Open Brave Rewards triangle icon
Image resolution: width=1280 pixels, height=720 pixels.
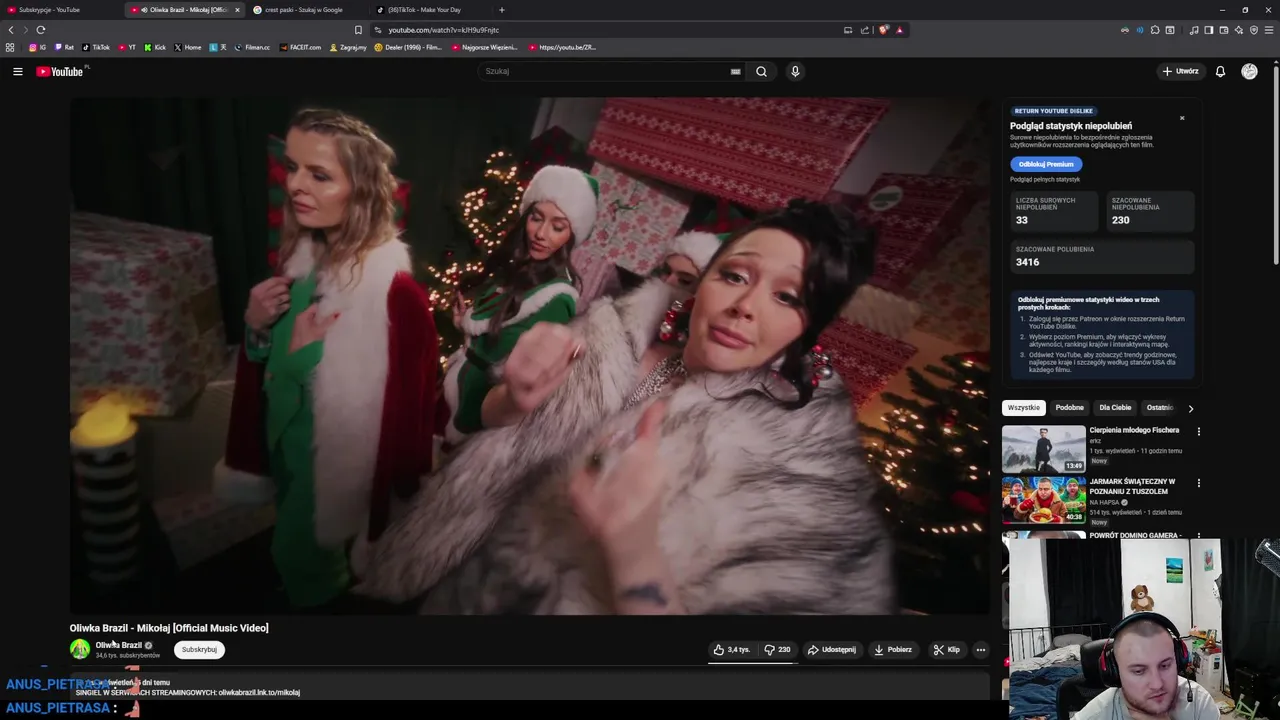[x=899, y=30]
